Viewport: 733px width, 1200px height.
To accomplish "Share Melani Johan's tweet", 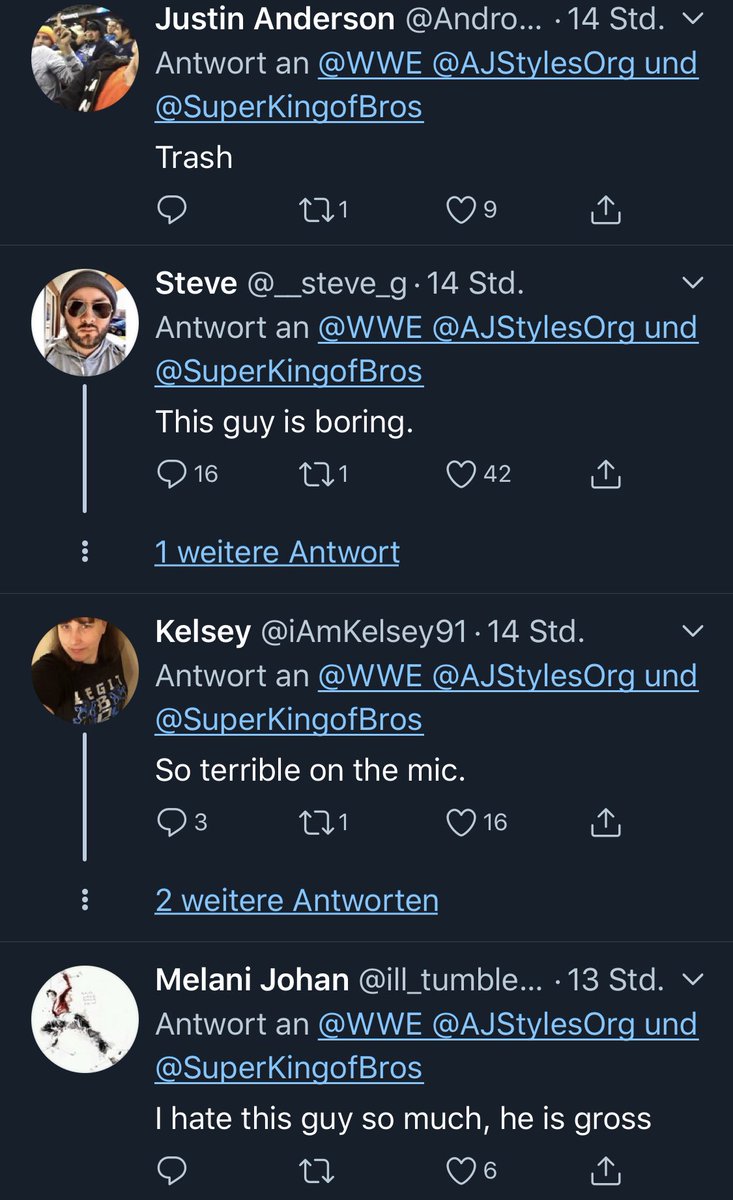I will (x=606, y=1169).
